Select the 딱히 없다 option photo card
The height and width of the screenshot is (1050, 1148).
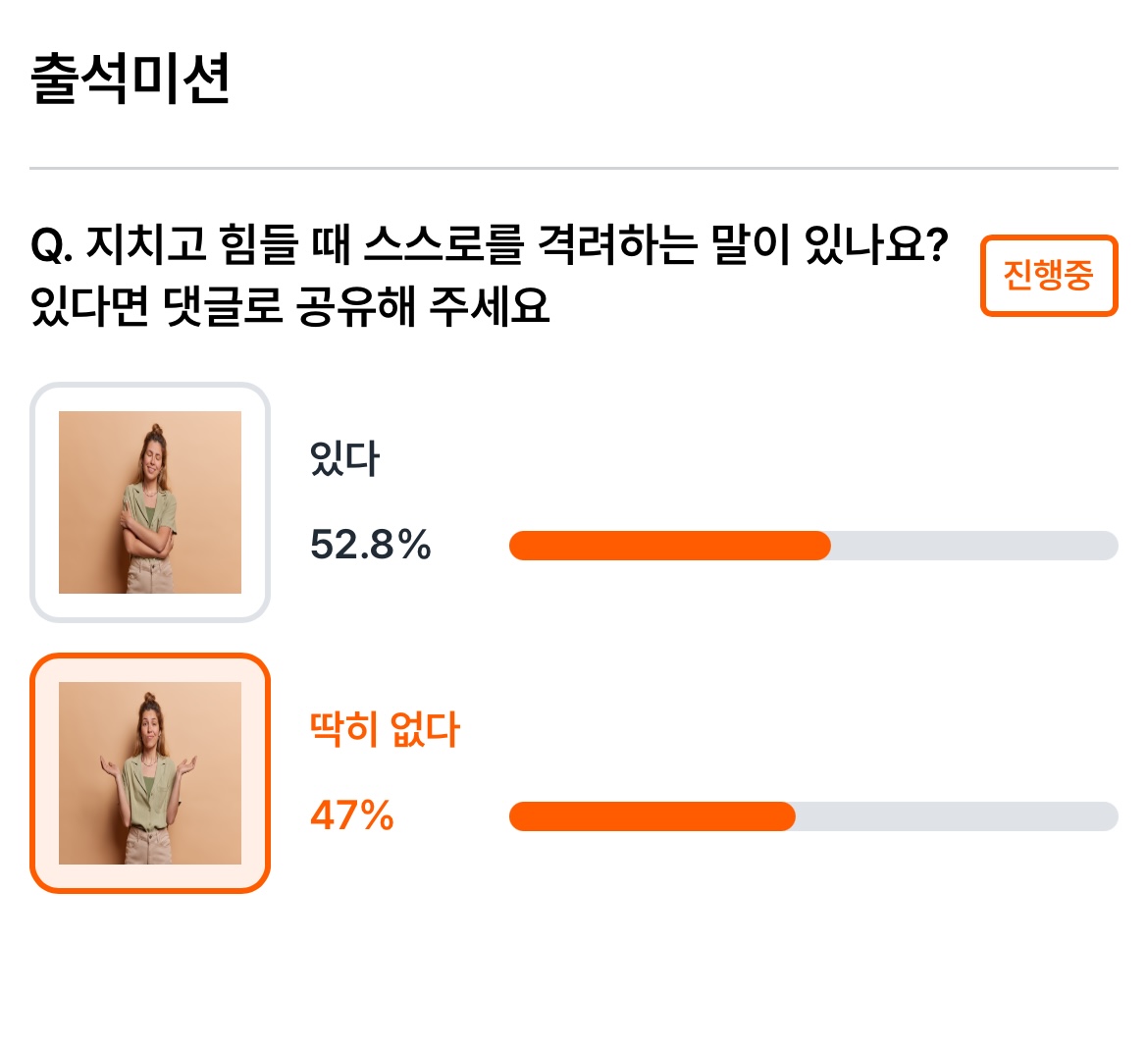tap(150, 773)
